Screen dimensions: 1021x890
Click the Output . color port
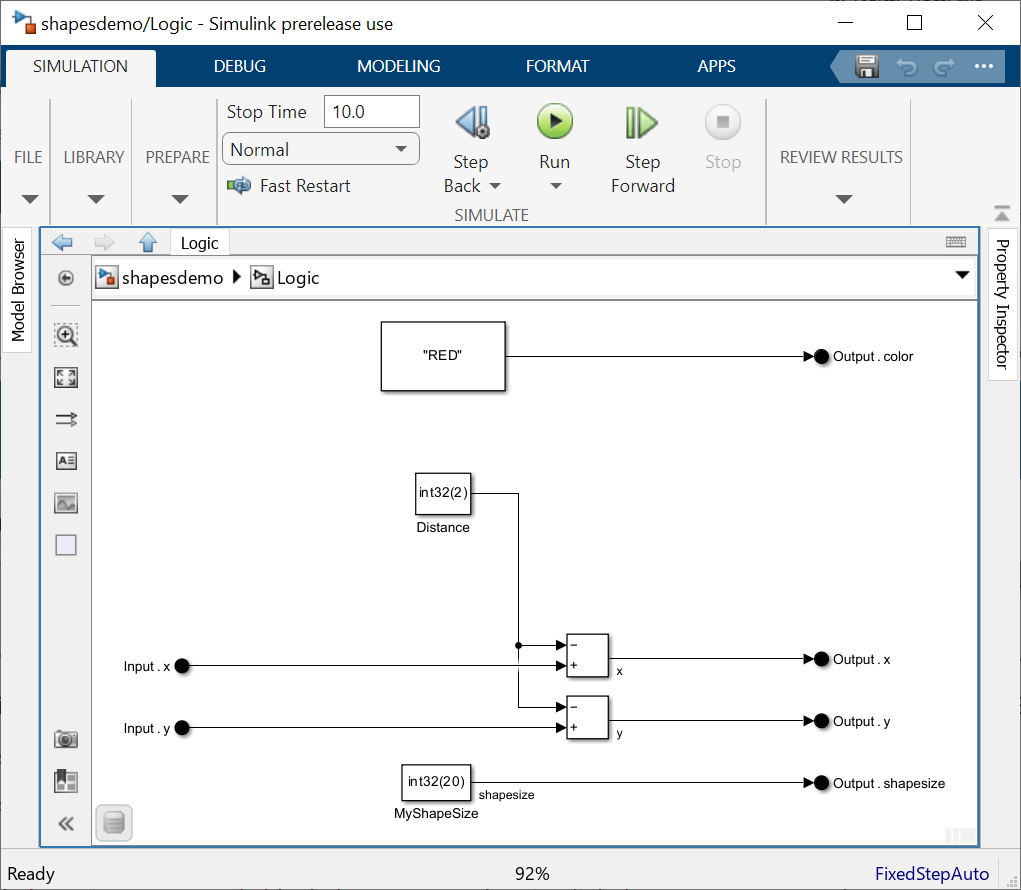822,356
